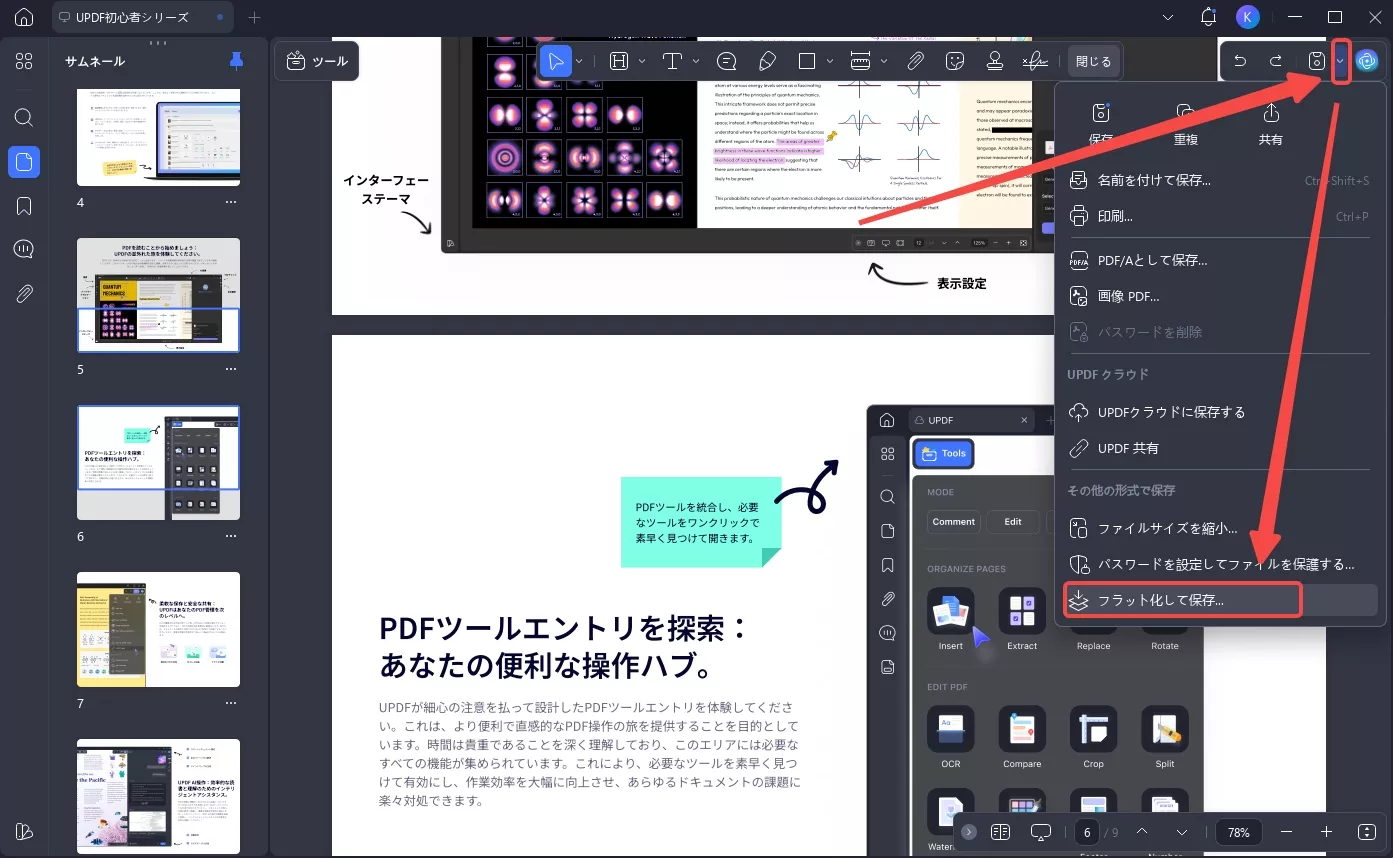Expand the highlight tool dropdown arrow
The height and width of the screenshot is (858, 1393).
(642, 61)
